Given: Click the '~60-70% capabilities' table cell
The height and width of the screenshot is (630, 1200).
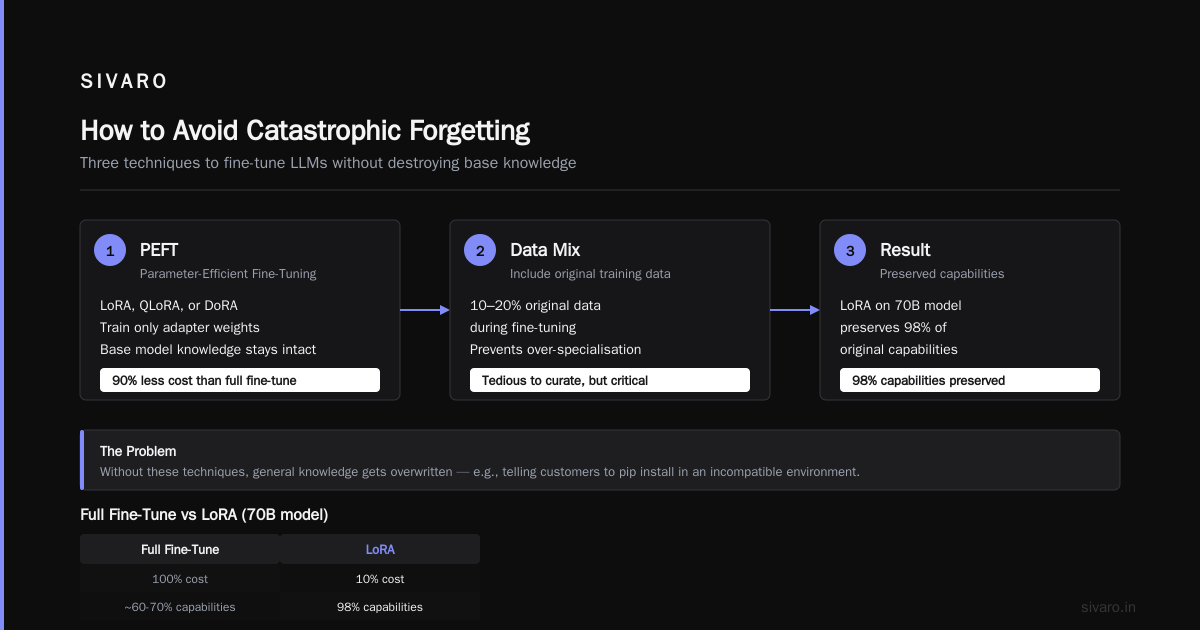Looking at the screenshot, I should (180, 607).
